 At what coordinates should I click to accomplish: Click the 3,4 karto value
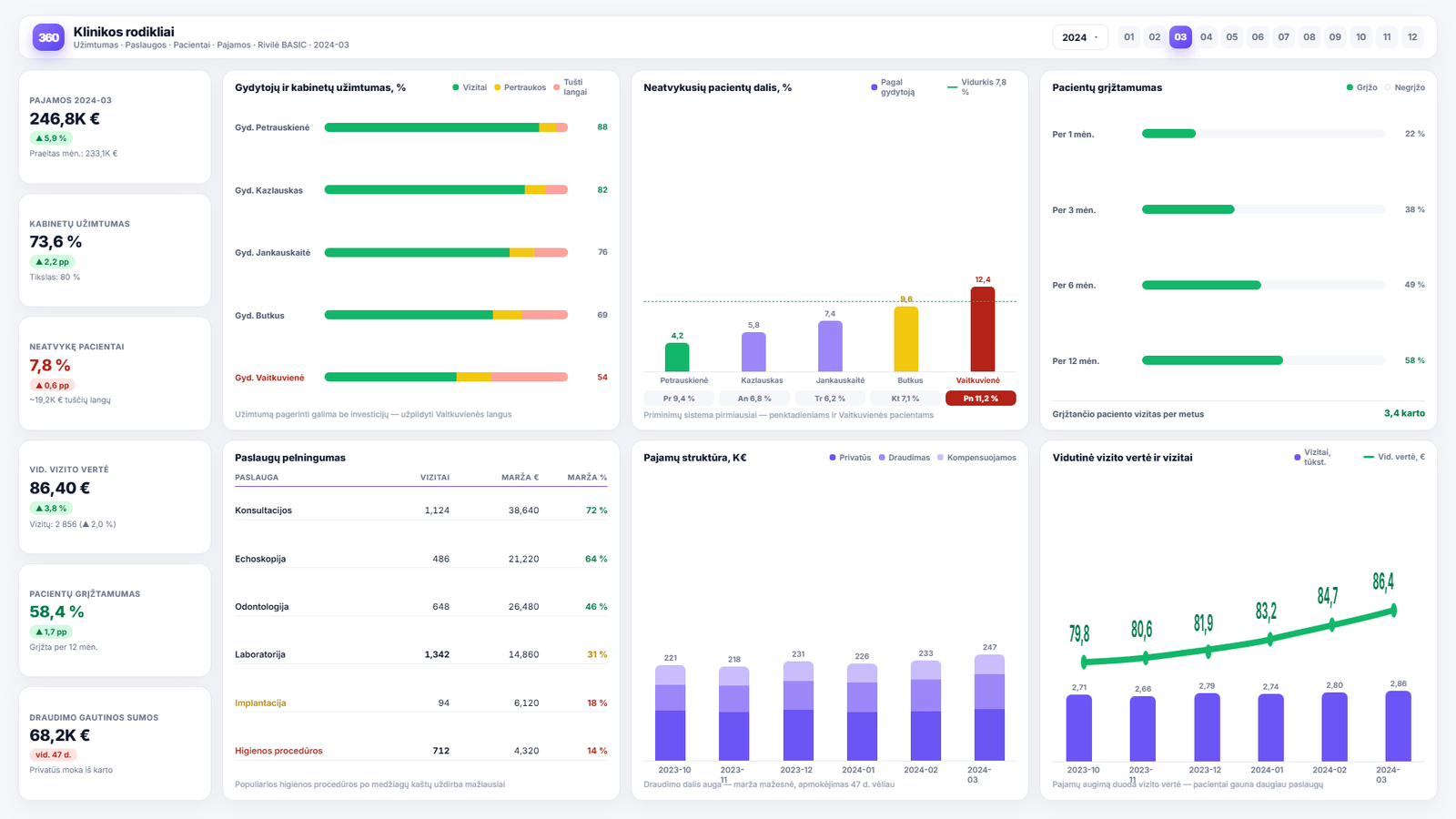[x=1404, y=413]
